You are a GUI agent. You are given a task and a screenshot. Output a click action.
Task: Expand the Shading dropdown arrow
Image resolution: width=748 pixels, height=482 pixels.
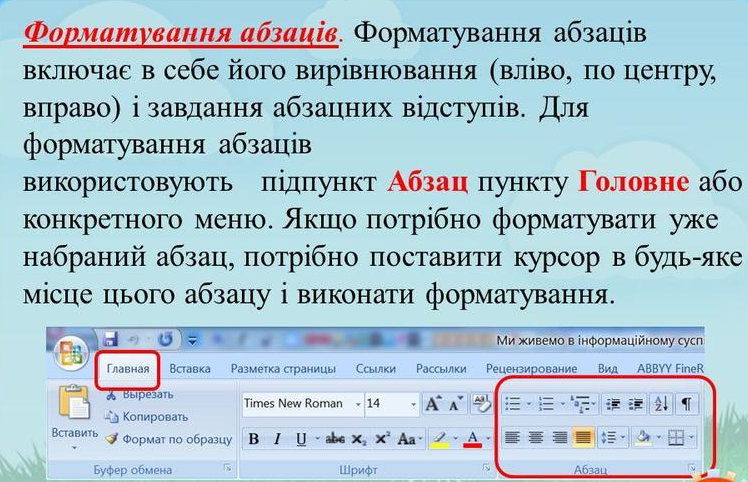point(659,437)
